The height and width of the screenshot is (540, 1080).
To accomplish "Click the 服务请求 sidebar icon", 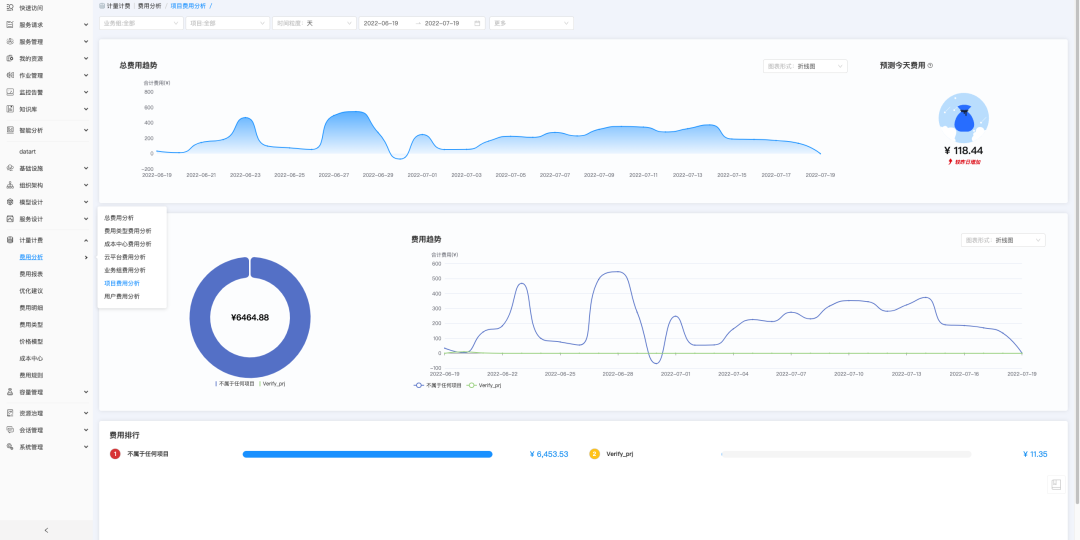I will 10,24.
